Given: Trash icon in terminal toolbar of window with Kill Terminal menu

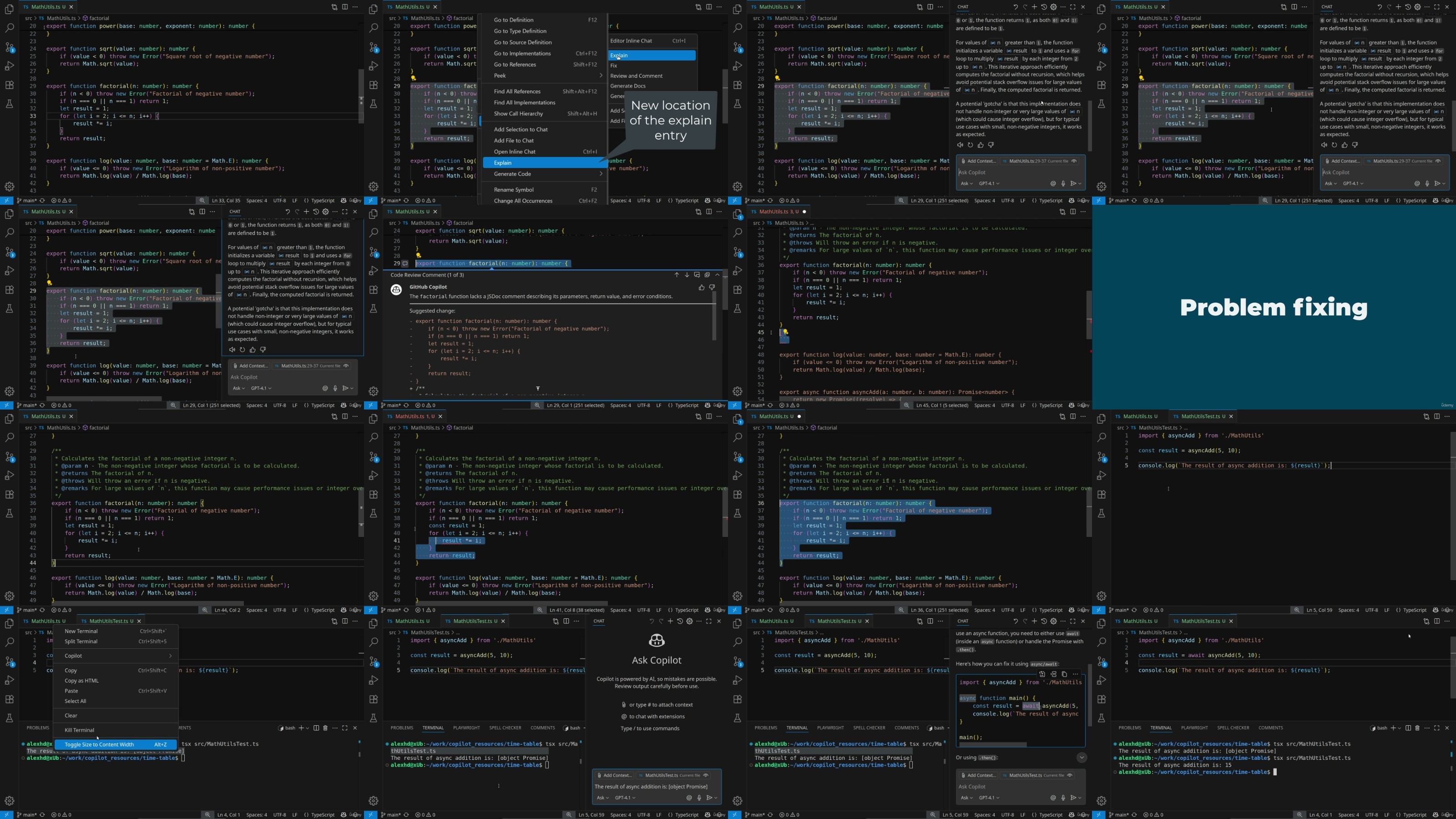Looking at the screenshot, I should [325, 728].
